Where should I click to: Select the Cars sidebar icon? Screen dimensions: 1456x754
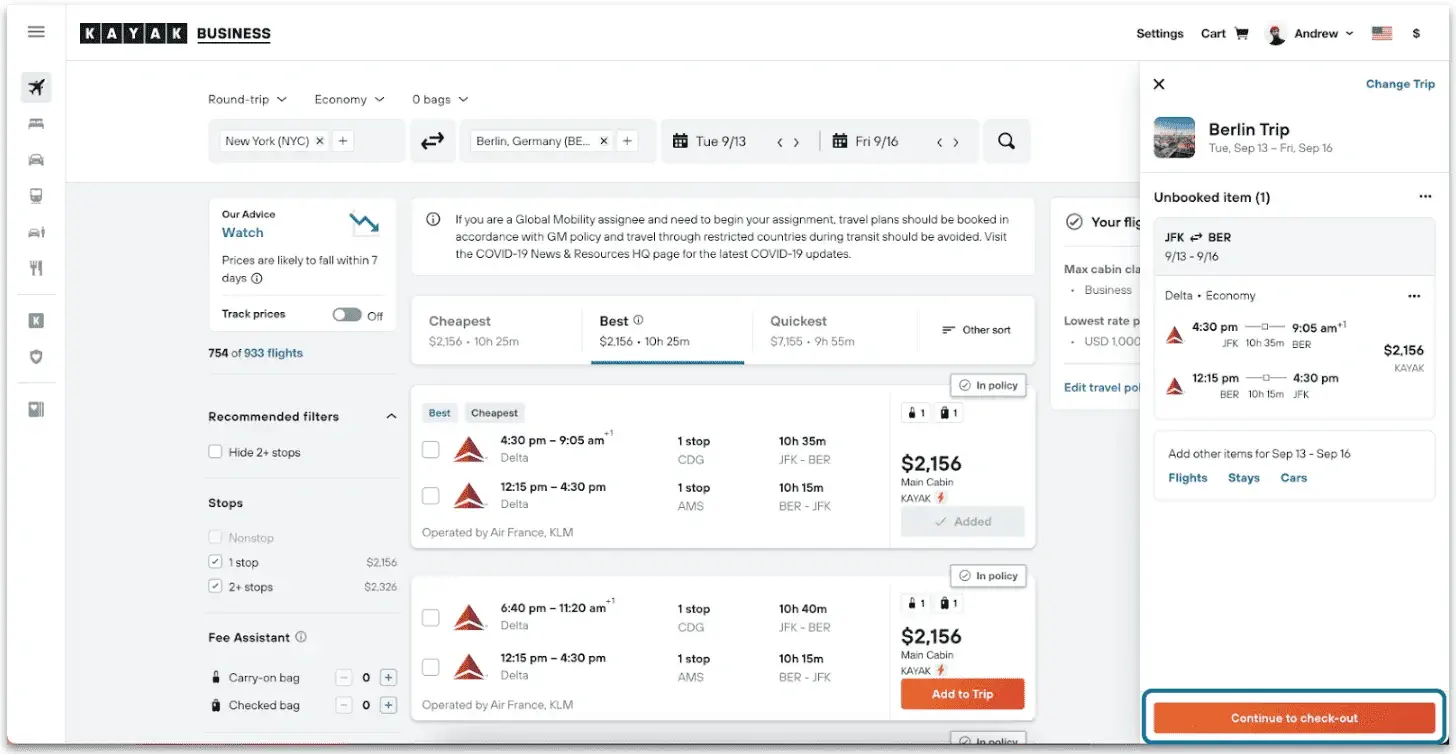36,160
